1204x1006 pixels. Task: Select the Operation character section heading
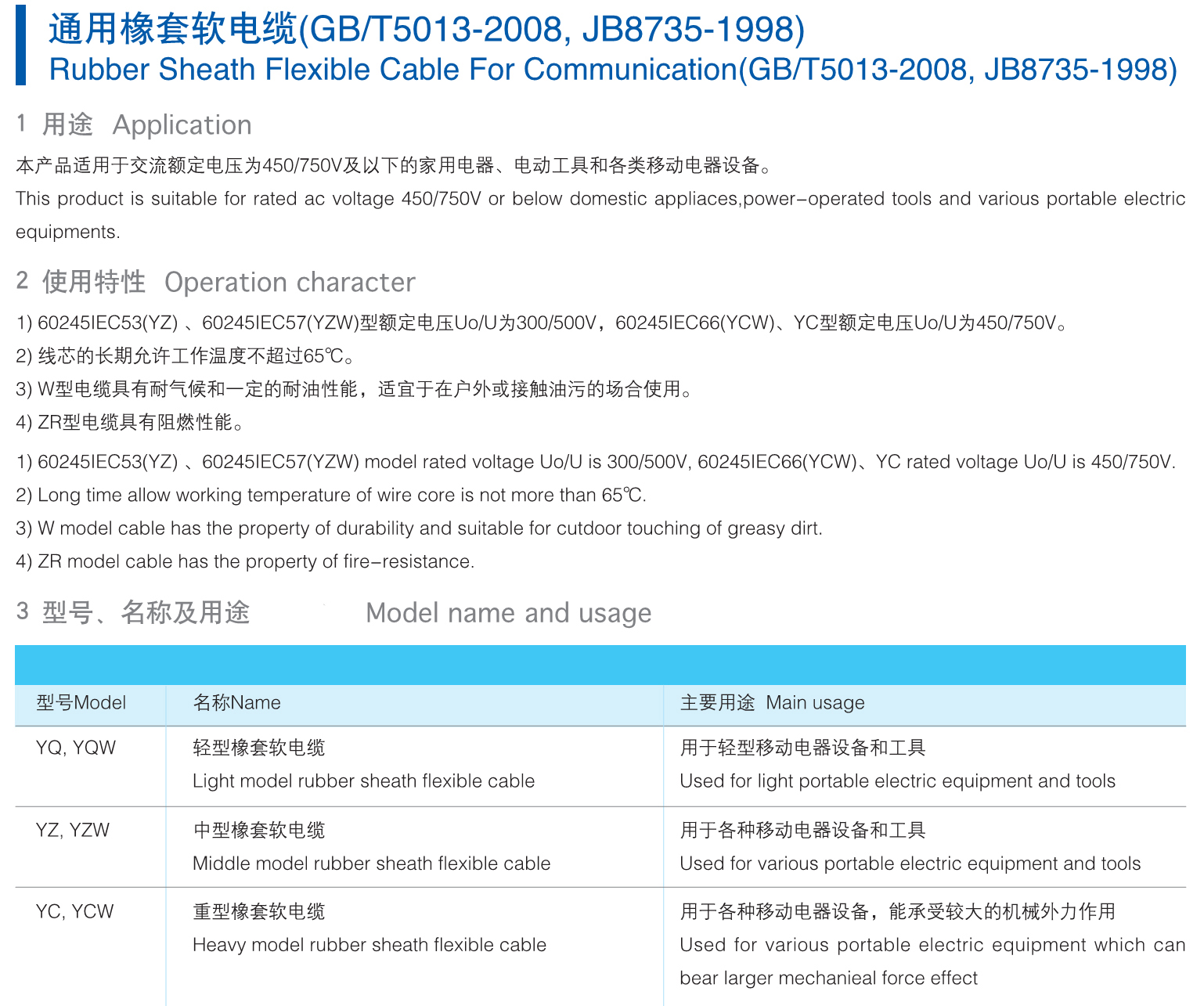tap(215, 282)
